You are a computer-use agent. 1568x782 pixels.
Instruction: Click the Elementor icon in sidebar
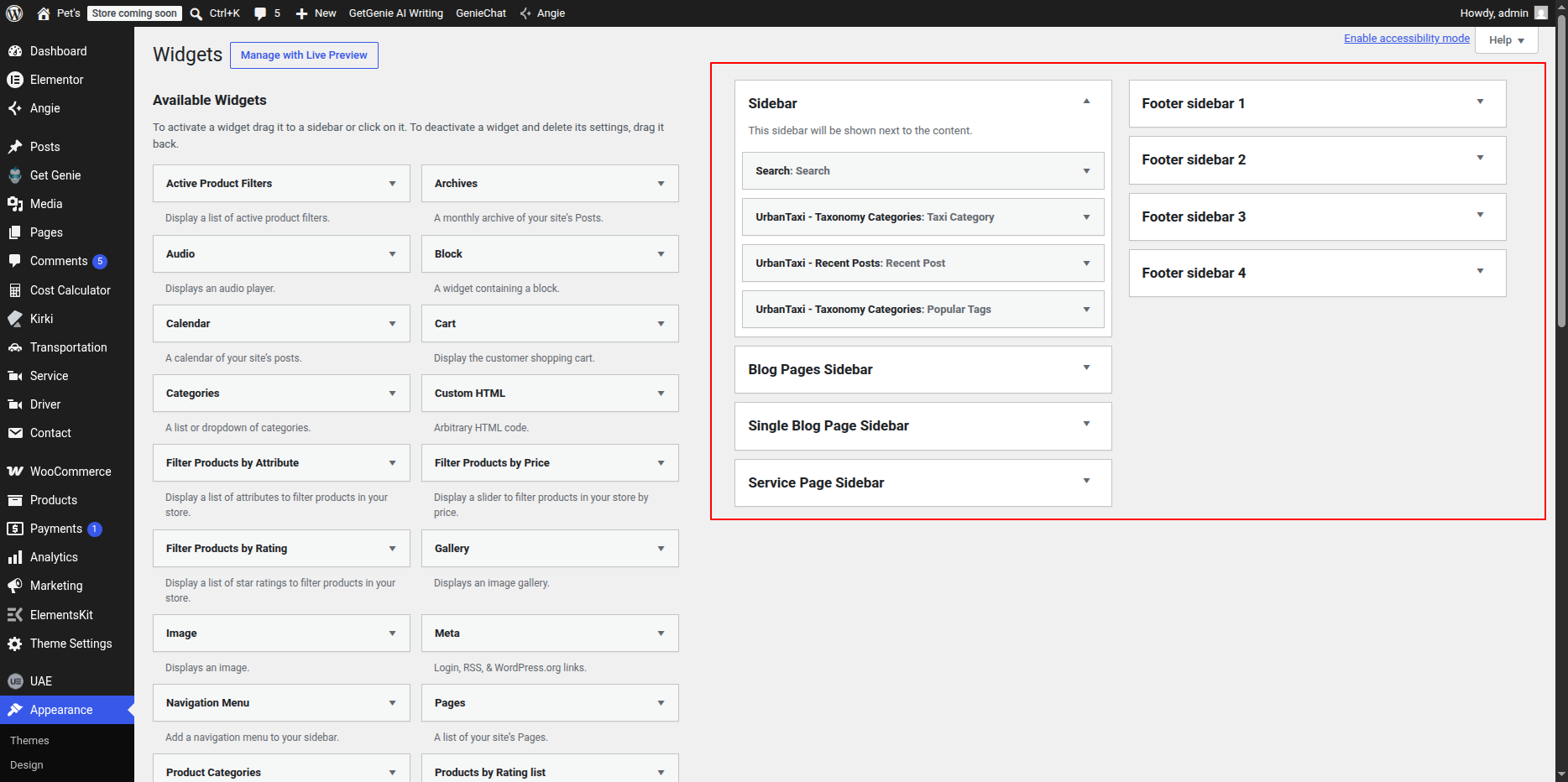[x=15, y=80]
